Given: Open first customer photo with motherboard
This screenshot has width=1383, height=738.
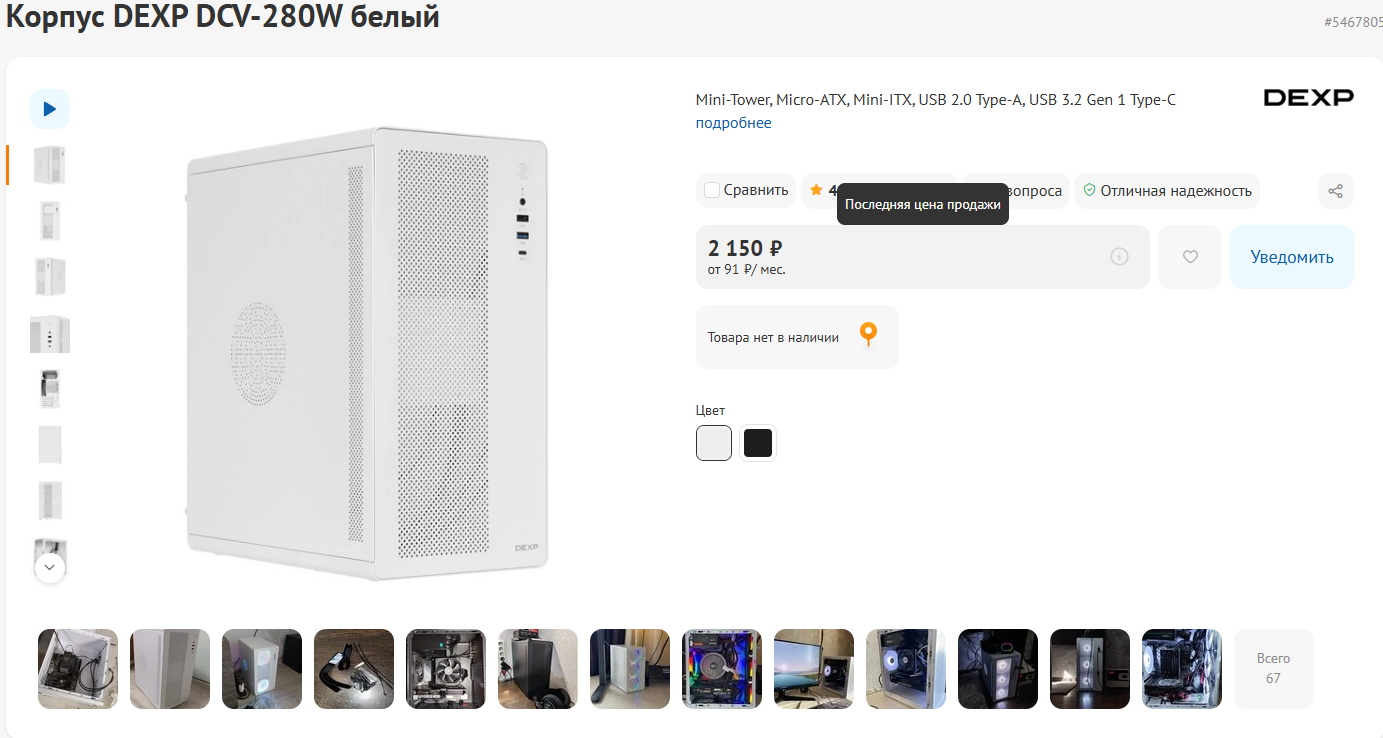Looking at the screenshot, I should [x=78, y=669].
